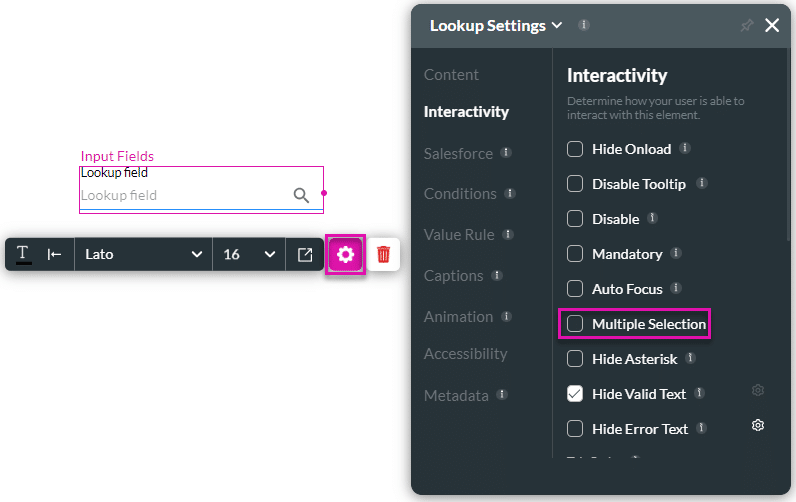
Task: Open the Salesforce tab
Action: pos(458,153)
